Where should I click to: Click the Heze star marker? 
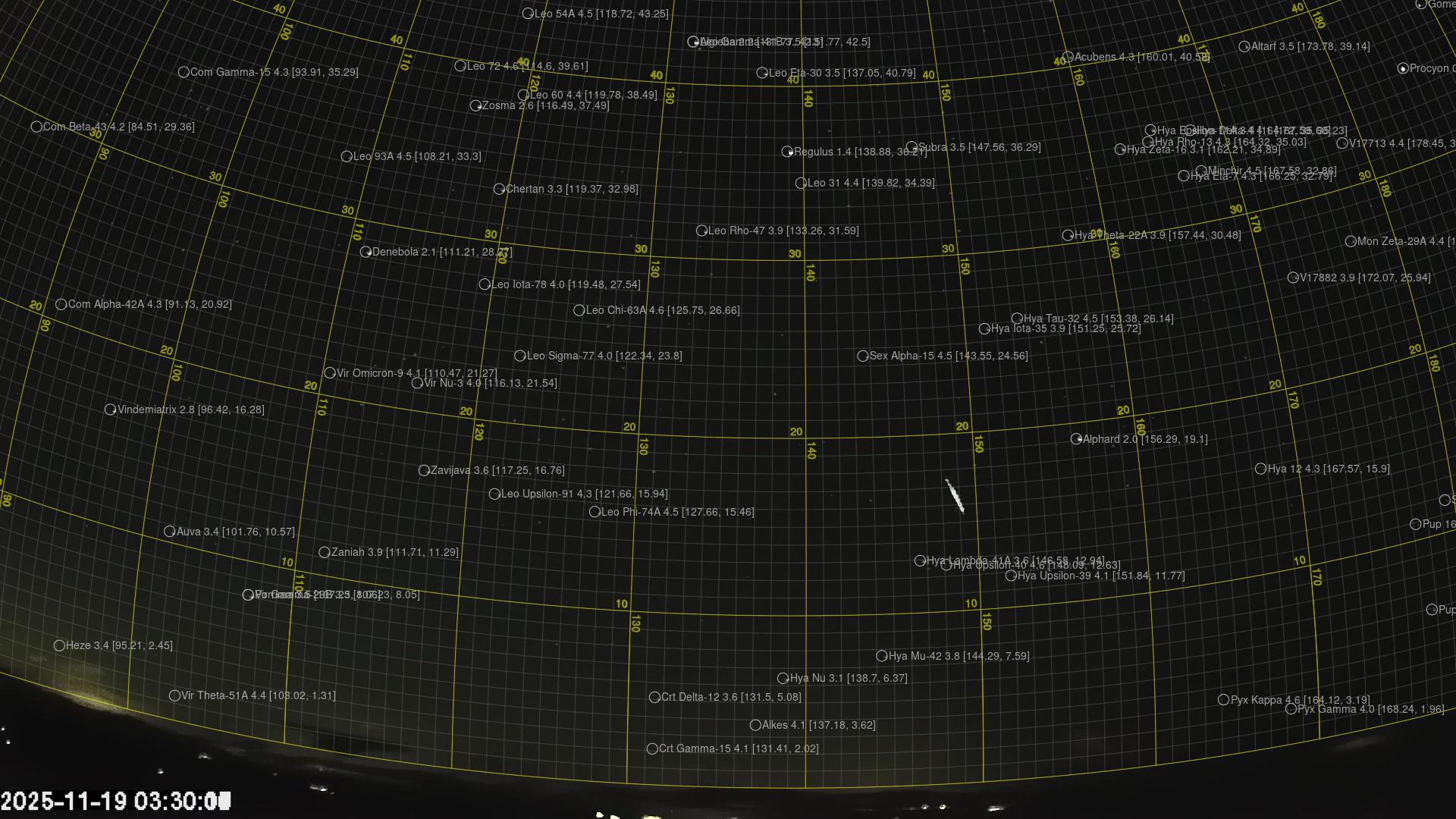pyautogui.click(x=59, y=646)
